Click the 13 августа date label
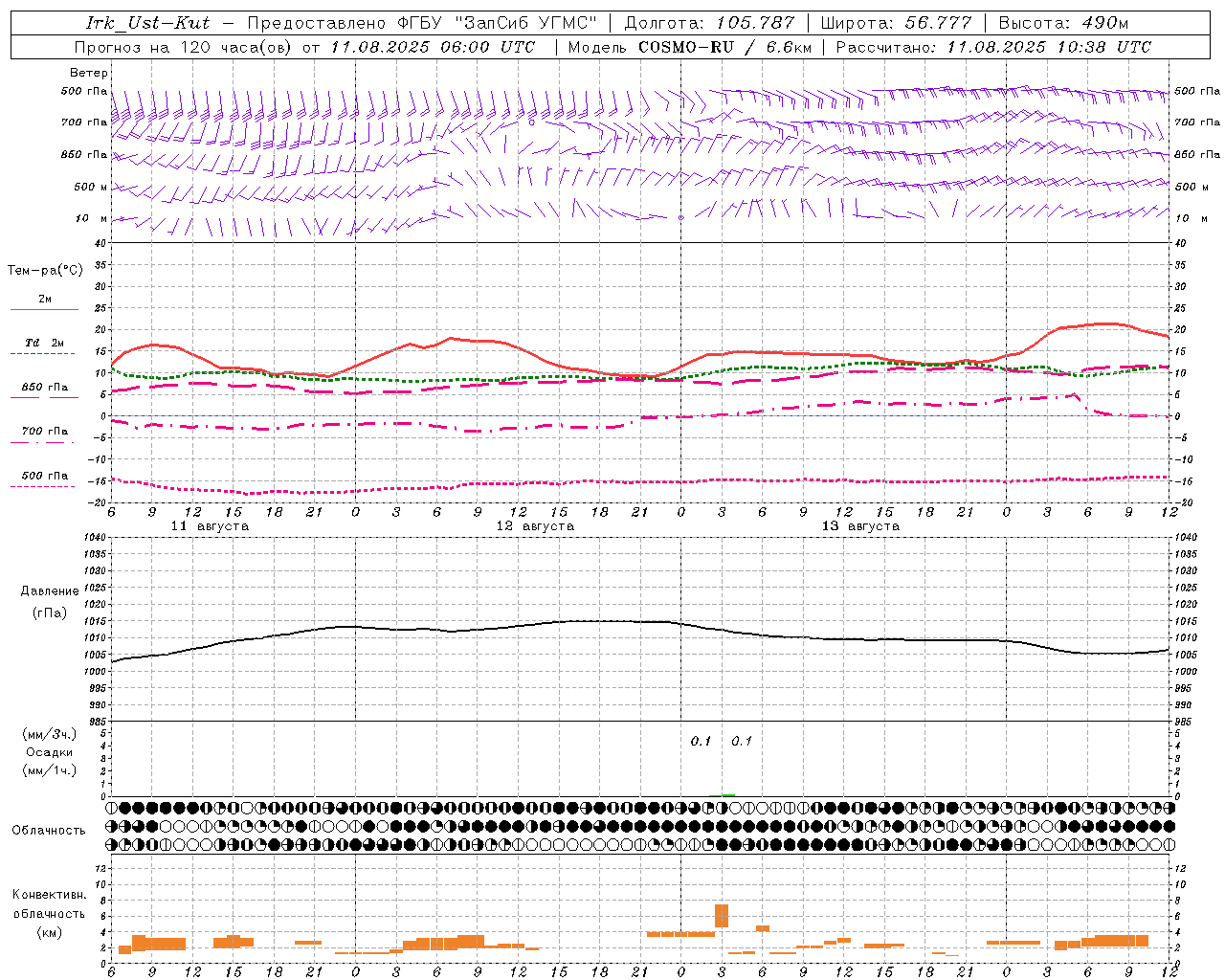 click(860, 526)
